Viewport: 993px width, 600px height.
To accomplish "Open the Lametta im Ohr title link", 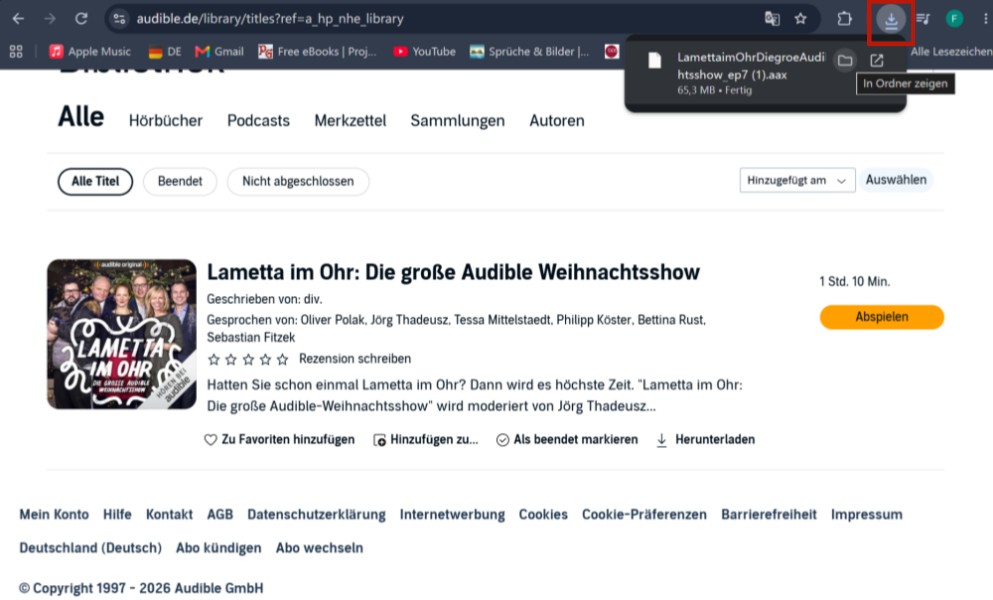I will coord(453,272).
